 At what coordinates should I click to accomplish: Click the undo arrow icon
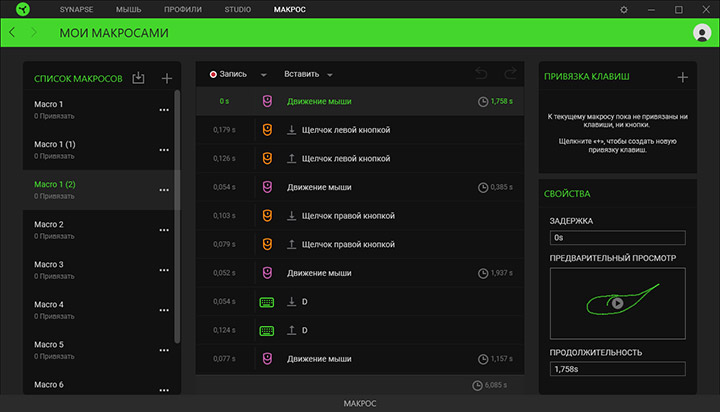click(481, 74)
